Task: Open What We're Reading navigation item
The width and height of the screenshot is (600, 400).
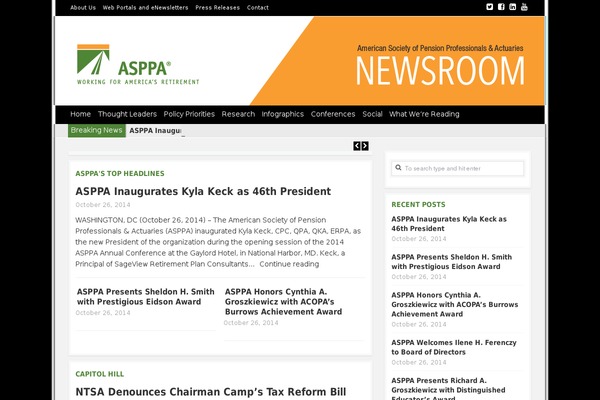Action: 424,114
